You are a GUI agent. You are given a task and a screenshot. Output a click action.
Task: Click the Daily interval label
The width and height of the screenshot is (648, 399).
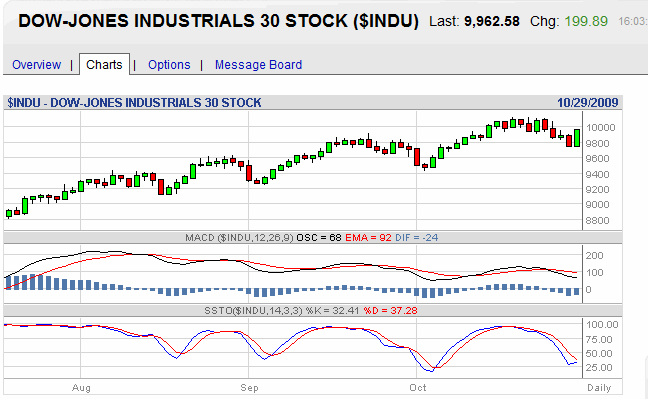599,388
